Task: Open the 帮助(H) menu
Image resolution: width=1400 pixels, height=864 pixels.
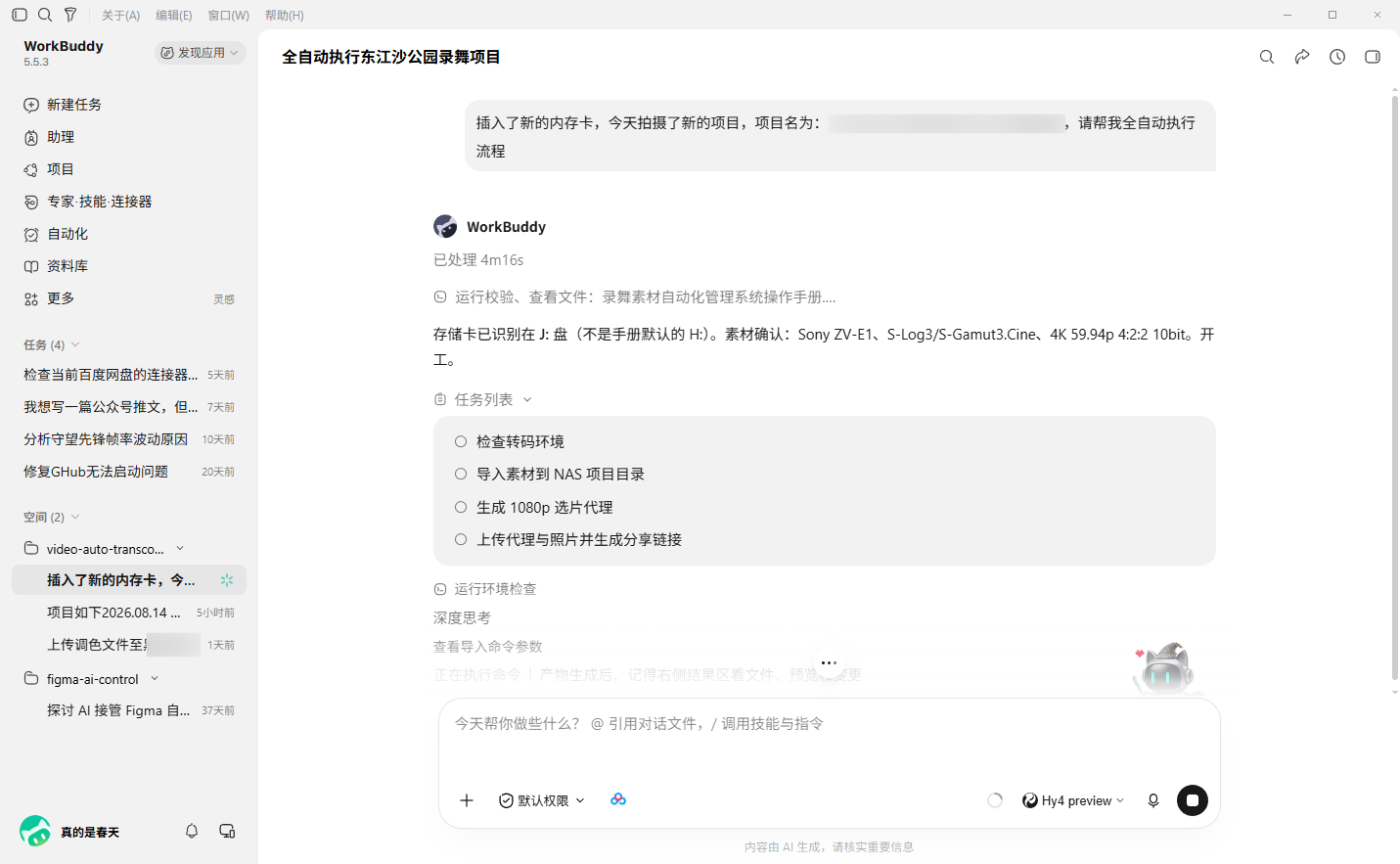Action: (284, 16)
